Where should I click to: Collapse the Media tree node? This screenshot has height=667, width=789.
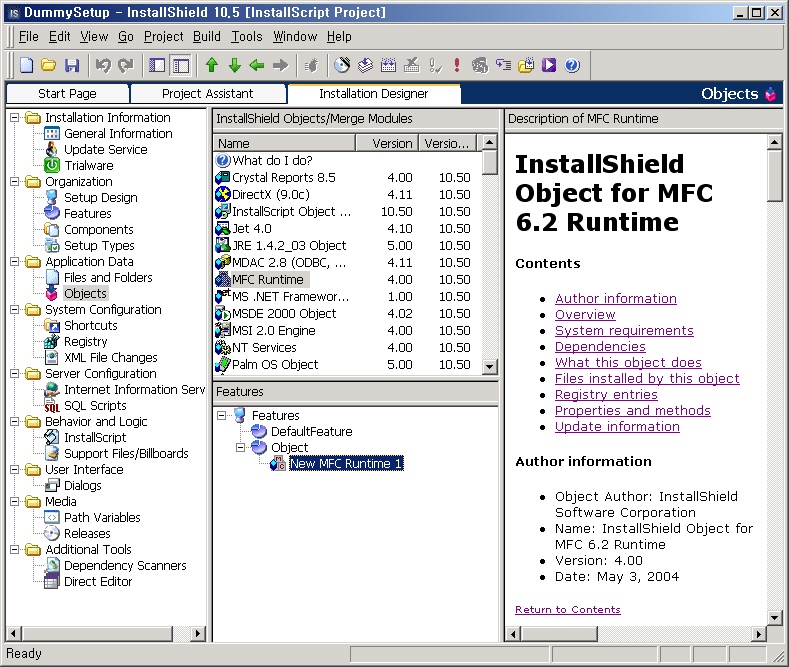point(15,502)
